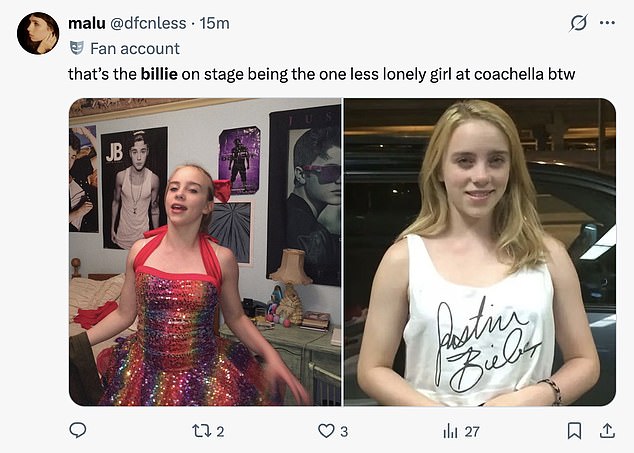Open the white tank top photo
Viewport: 634px width, 453px height.
tap(479, 251)
